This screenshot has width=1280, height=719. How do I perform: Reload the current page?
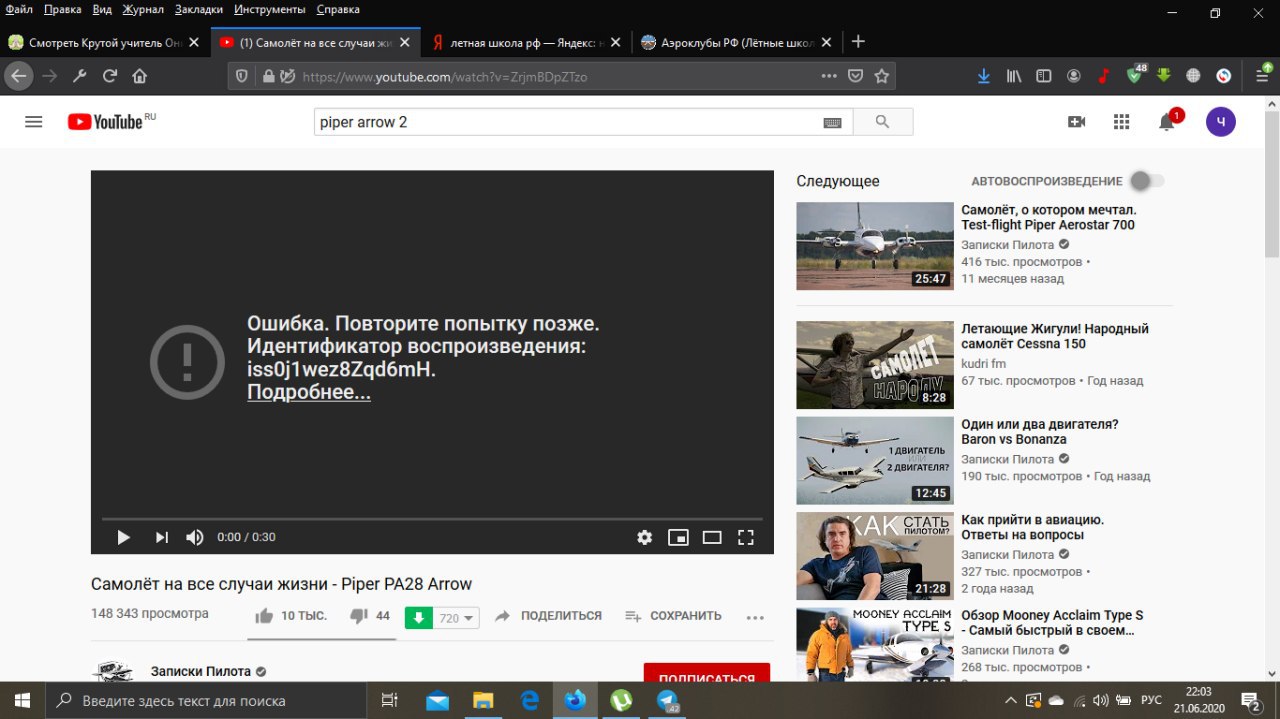(x=110, y=76)
